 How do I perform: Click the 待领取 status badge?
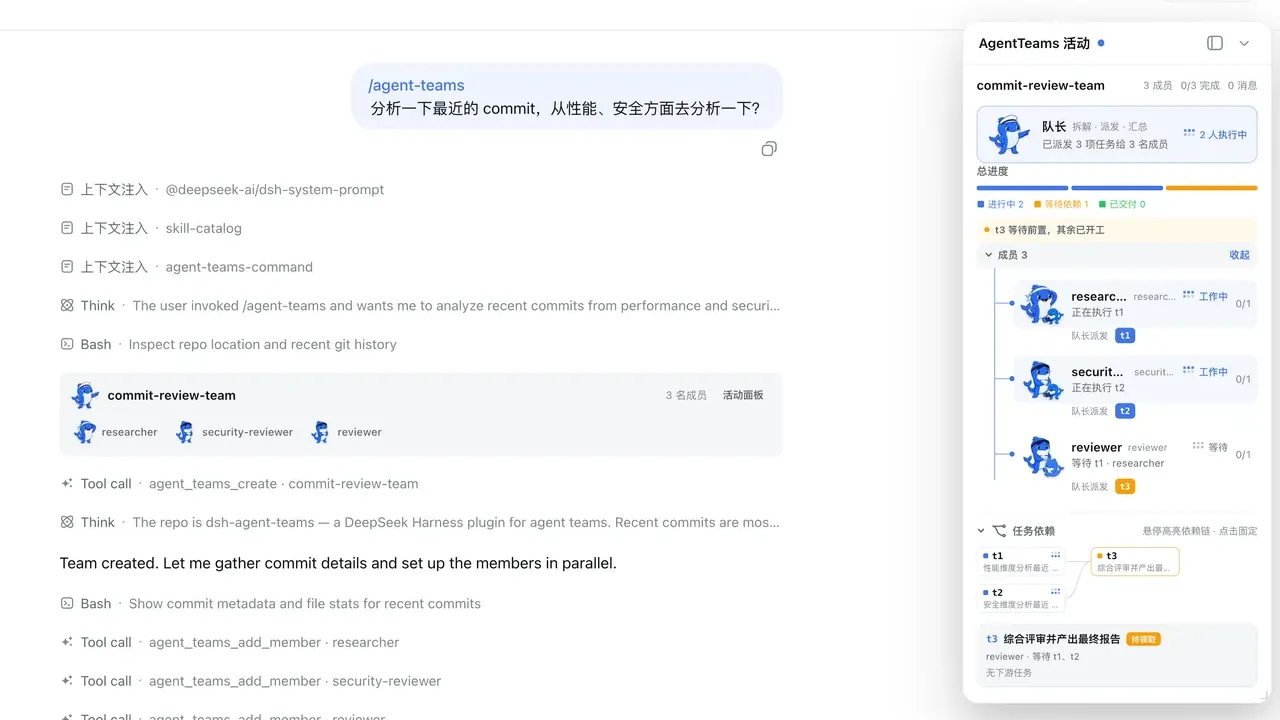[1143, 639]
